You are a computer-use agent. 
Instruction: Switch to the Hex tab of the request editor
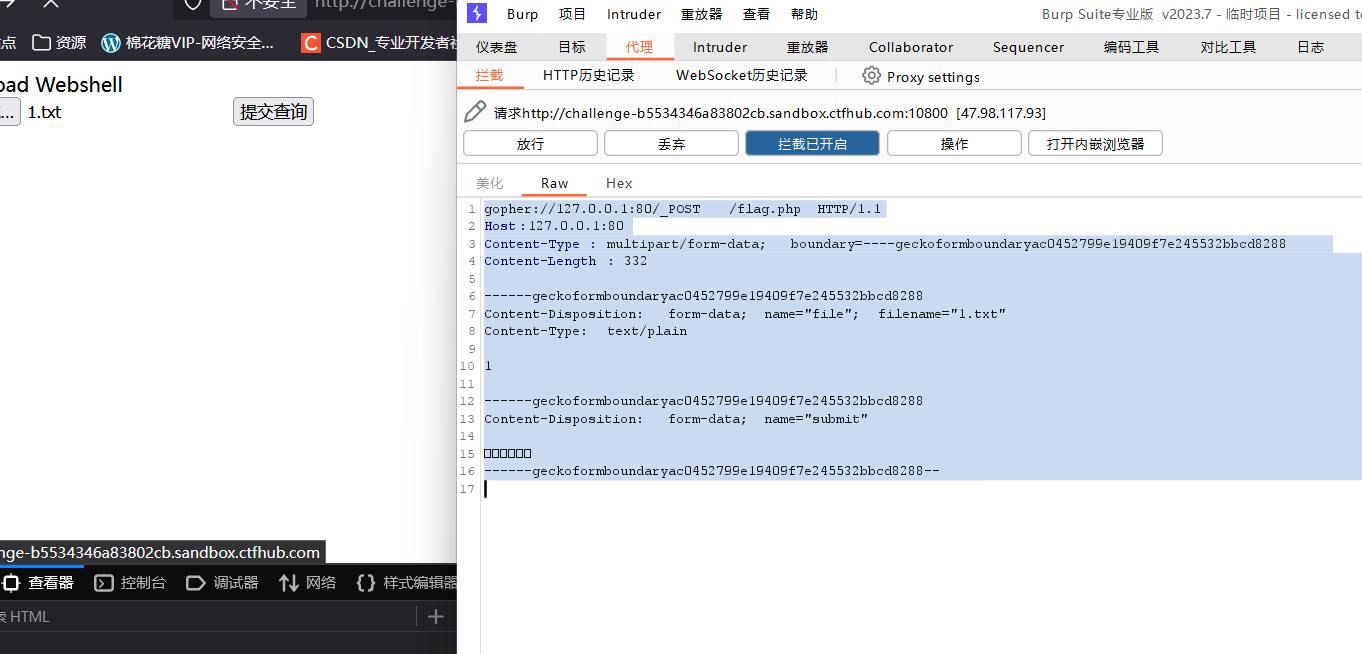pyautogui.click(x=618, y=183)
